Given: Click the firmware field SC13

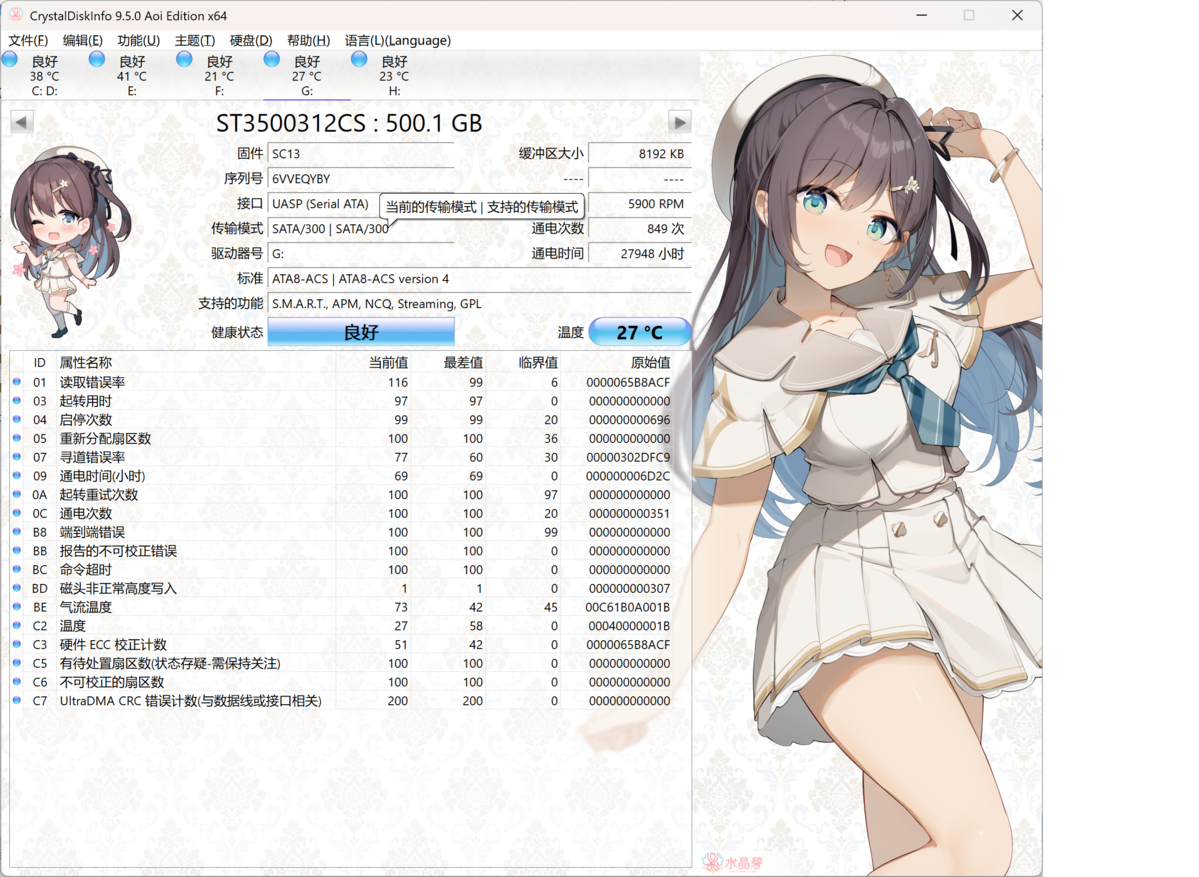Looking at the screenshot, I should (x=361, y=154).
